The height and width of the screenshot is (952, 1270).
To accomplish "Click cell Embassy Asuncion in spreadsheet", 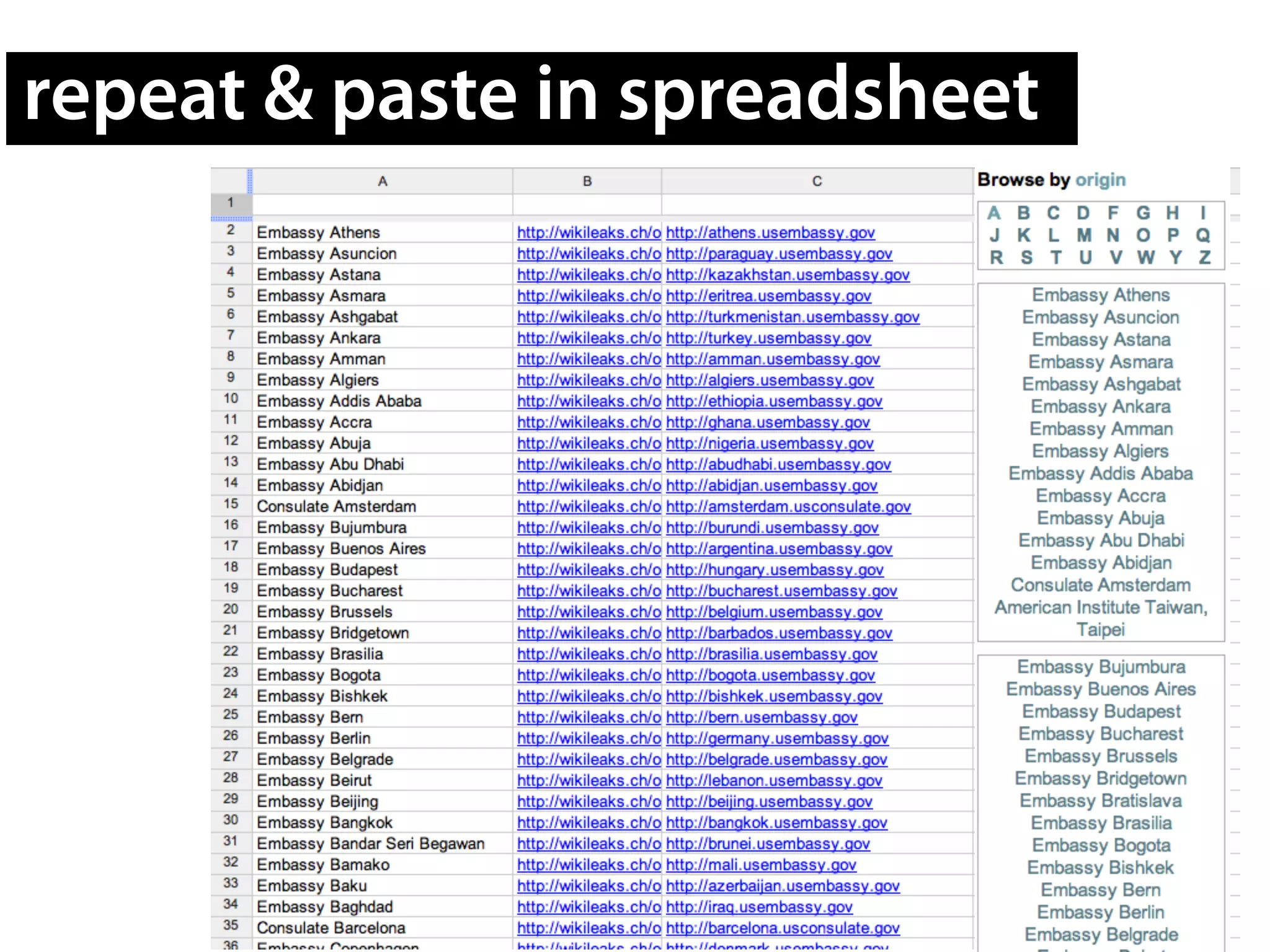I will (383, 253).
